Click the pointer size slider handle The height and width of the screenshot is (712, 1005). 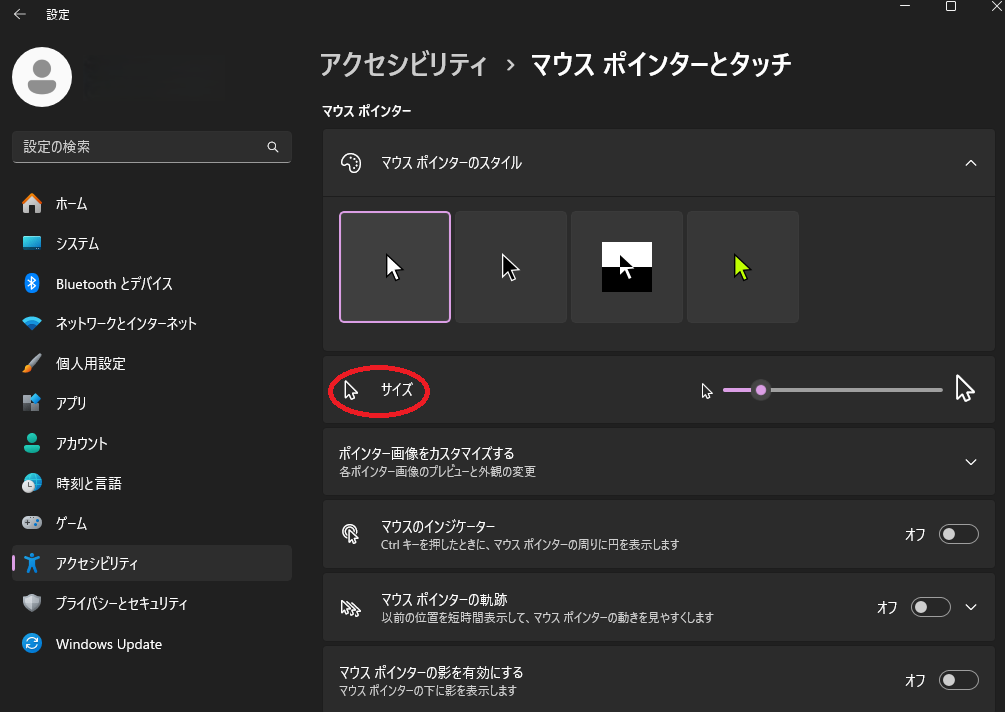point(761,390)
